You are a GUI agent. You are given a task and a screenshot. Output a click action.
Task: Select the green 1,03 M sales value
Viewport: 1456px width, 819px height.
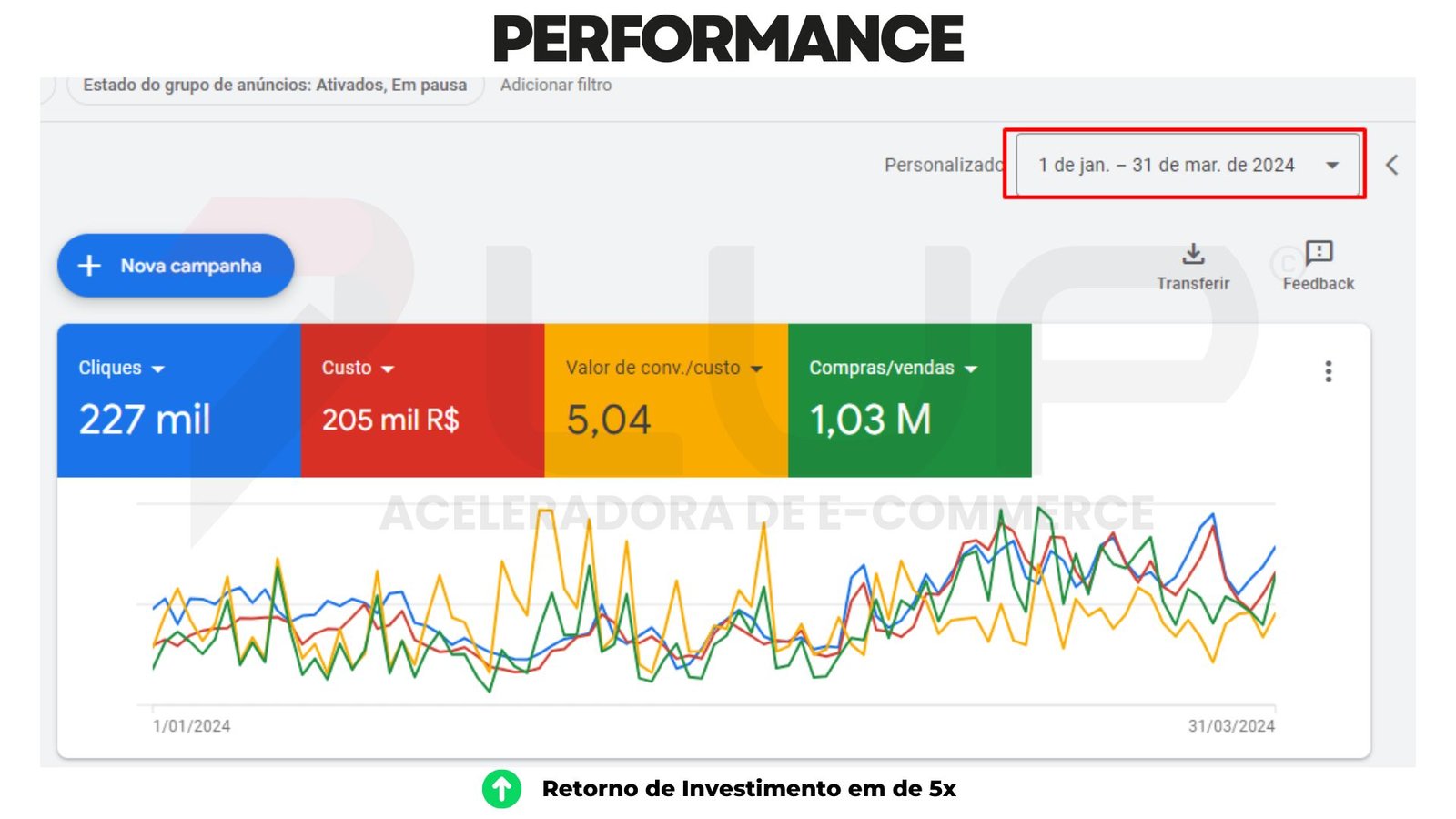(870, 420)
